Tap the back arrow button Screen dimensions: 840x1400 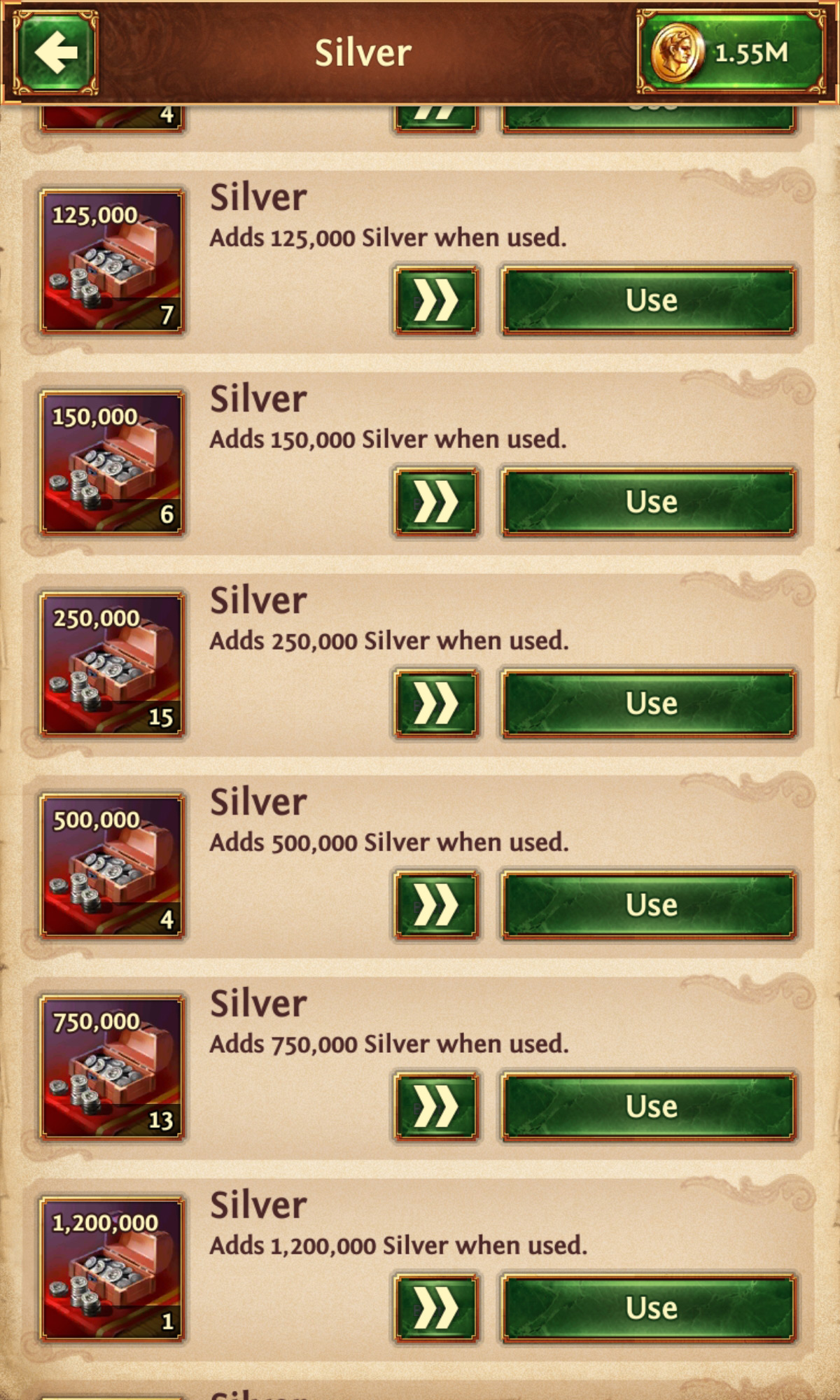click(x=55, y=52)
